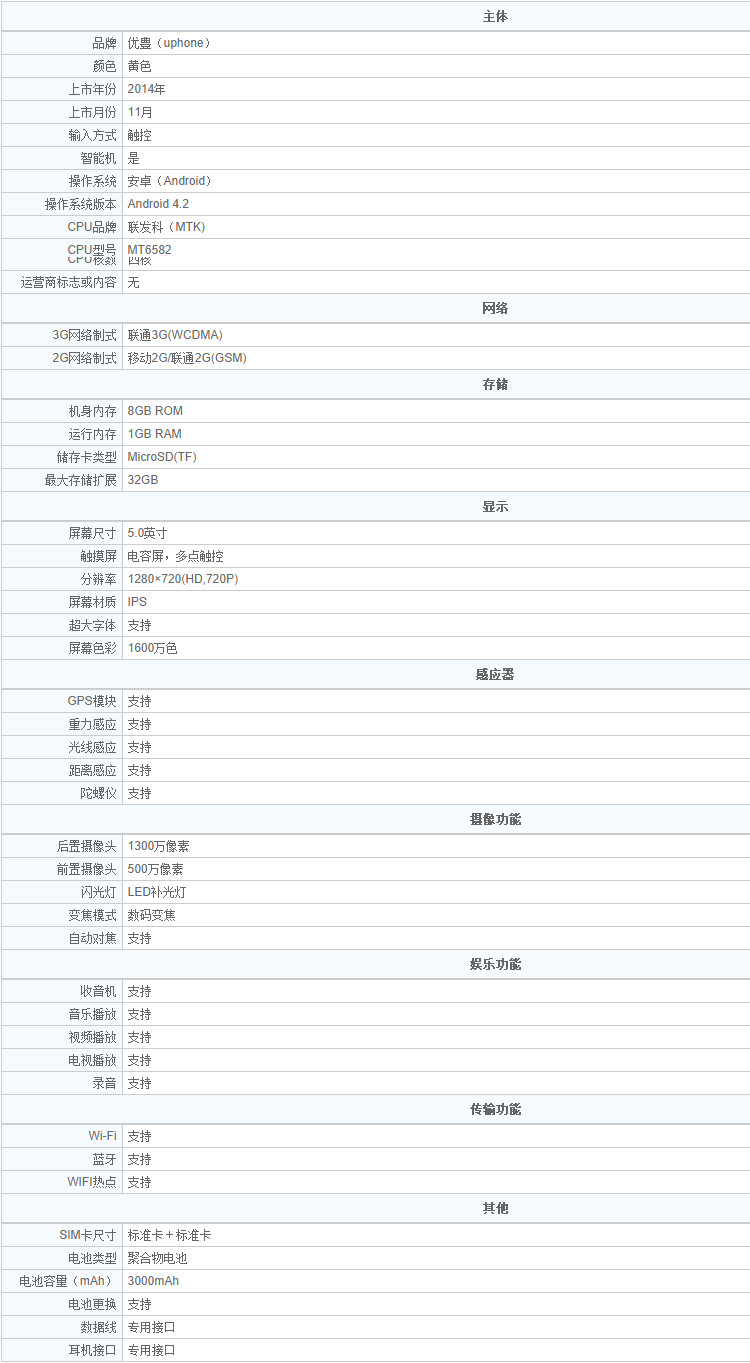
Task: Select '支持' in the 电视播放 row
Action: point(140,1060)
